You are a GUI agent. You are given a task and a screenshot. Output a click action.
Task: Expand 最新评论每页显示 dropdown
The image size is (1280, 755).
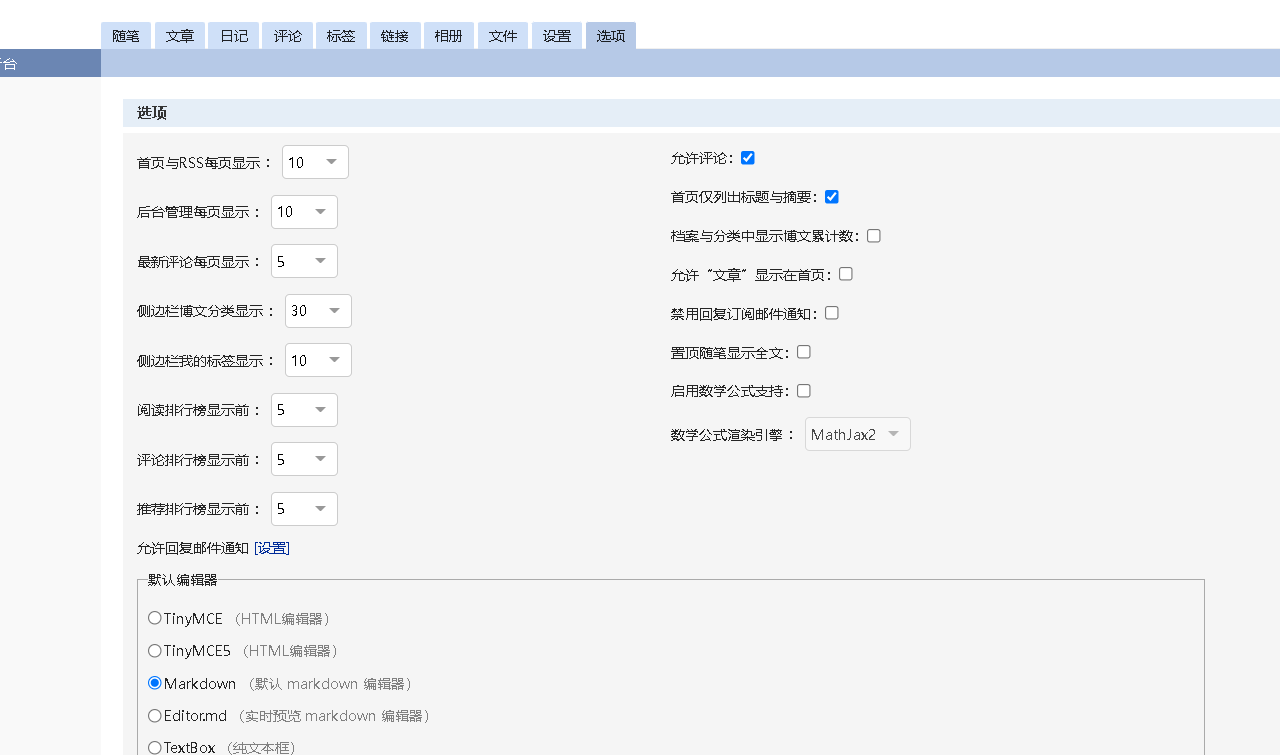click(304, 261)
